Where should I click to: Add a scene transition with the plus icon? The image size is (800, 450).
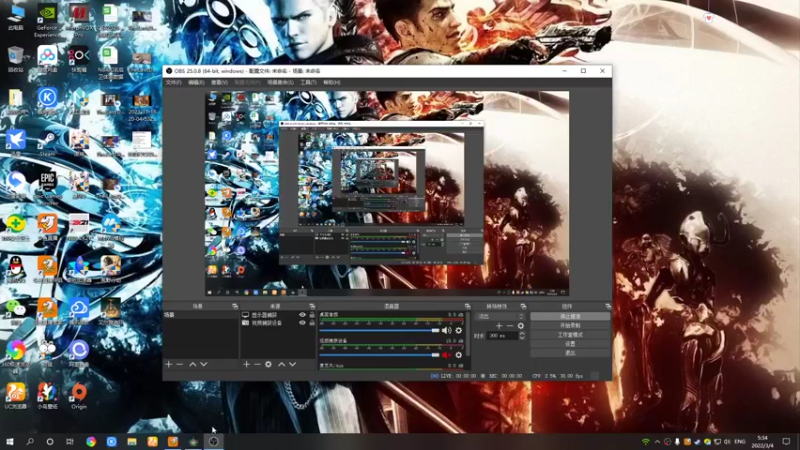point(499,326)
